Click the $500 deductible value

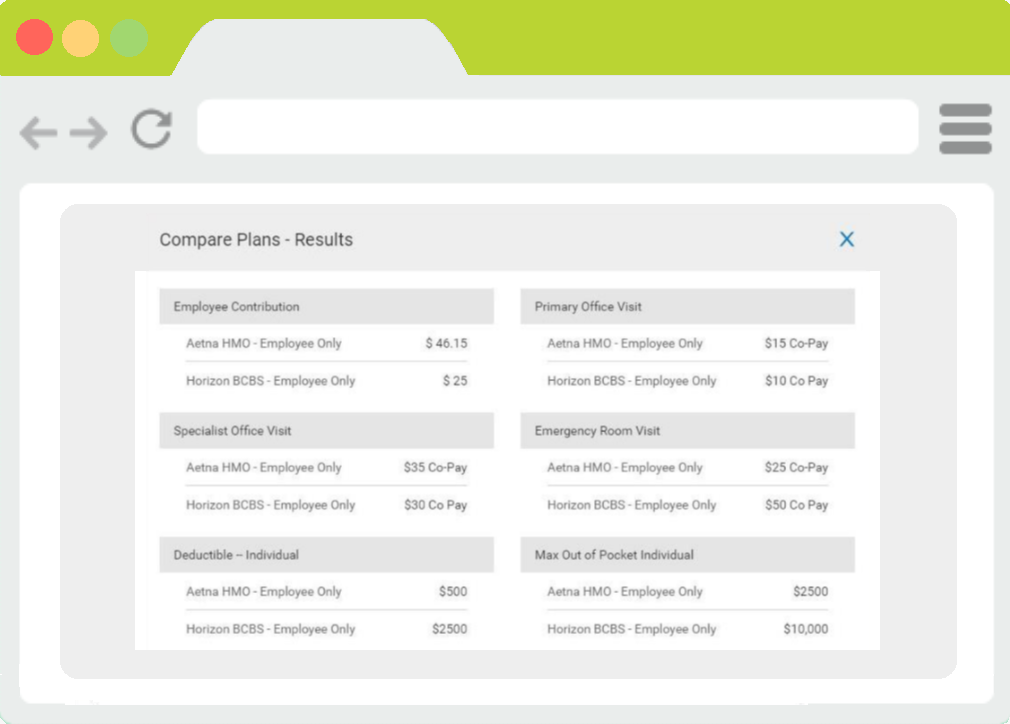point(453,591)
